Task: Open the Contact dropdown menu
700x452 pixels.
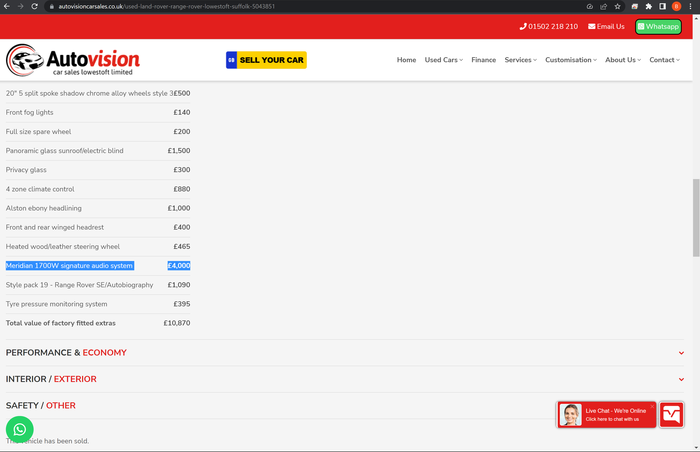Action: (x=664, y=60)
